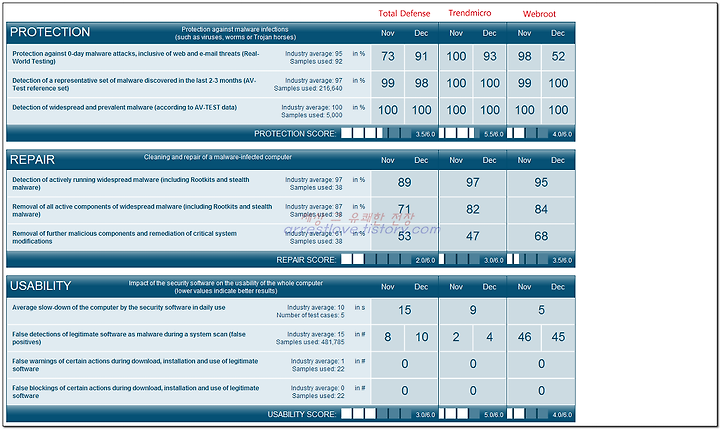Click Total Defense slow-down value 15
This screenshot has height=429, width=720.
click(405, 310)
